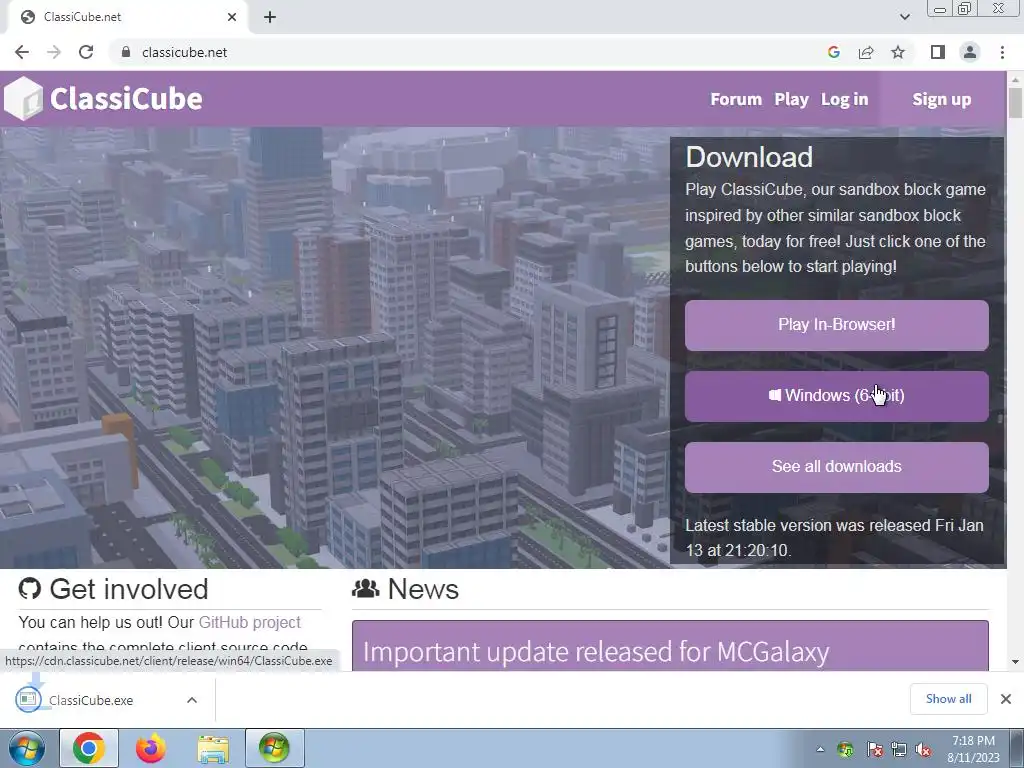Open the Windows Start button
This screenshot has width=1024, height=768.
(x=26, y=748)
